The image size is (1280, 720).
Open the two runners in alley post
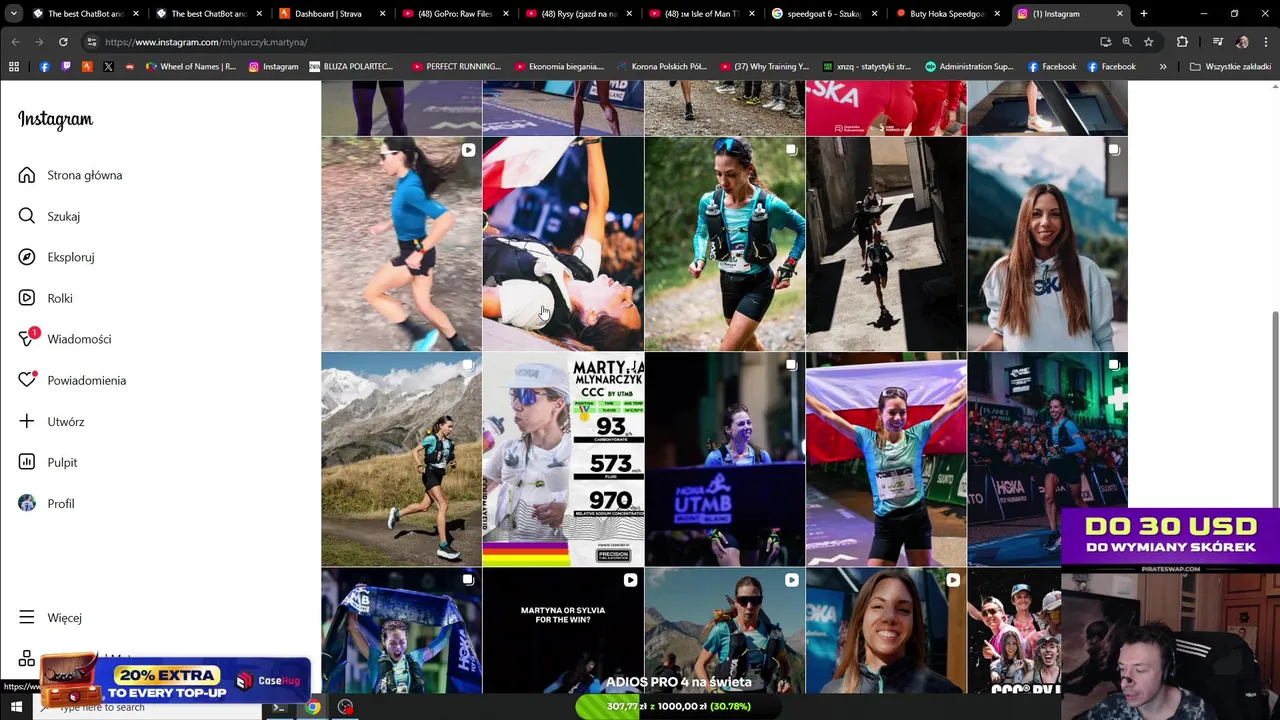point(886,244)
